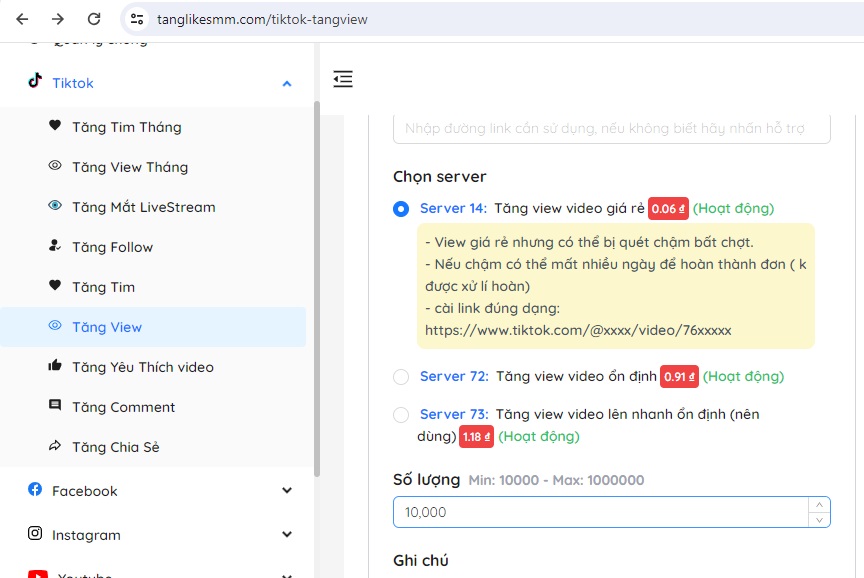This screenshot has width=864, height=578.
Task: Open the Tiktok sidebar category label
Action: [x=73, y=83]
